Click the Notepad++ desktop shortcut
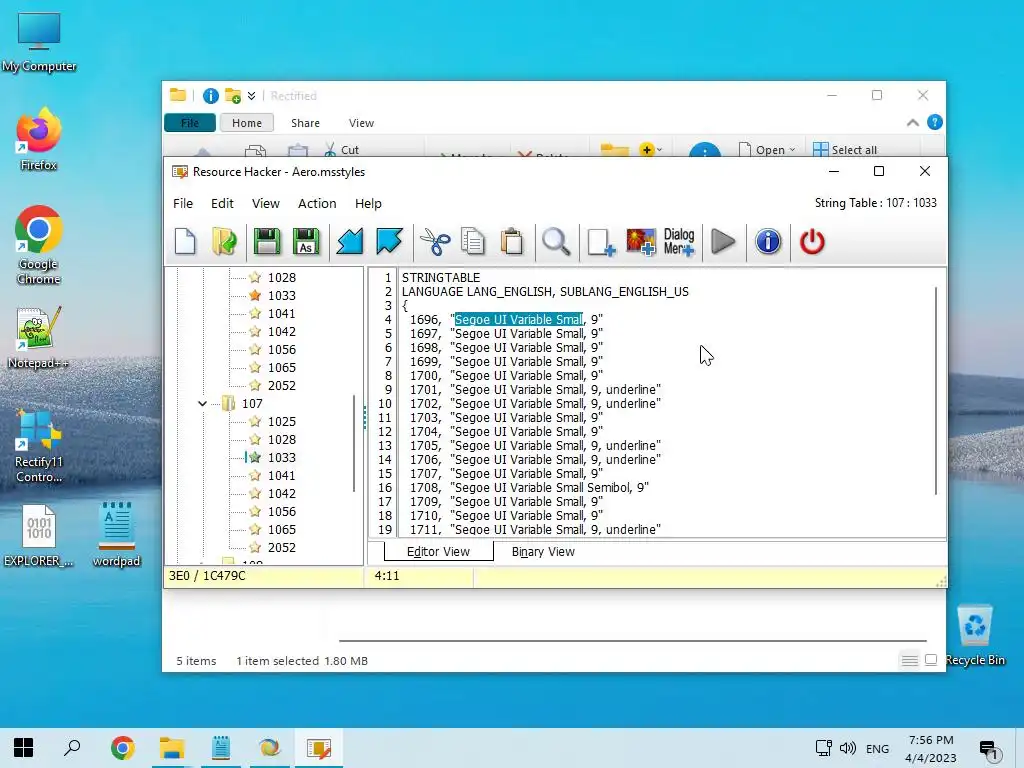This screenshot has width=1024, height=768. coord(39,338)
